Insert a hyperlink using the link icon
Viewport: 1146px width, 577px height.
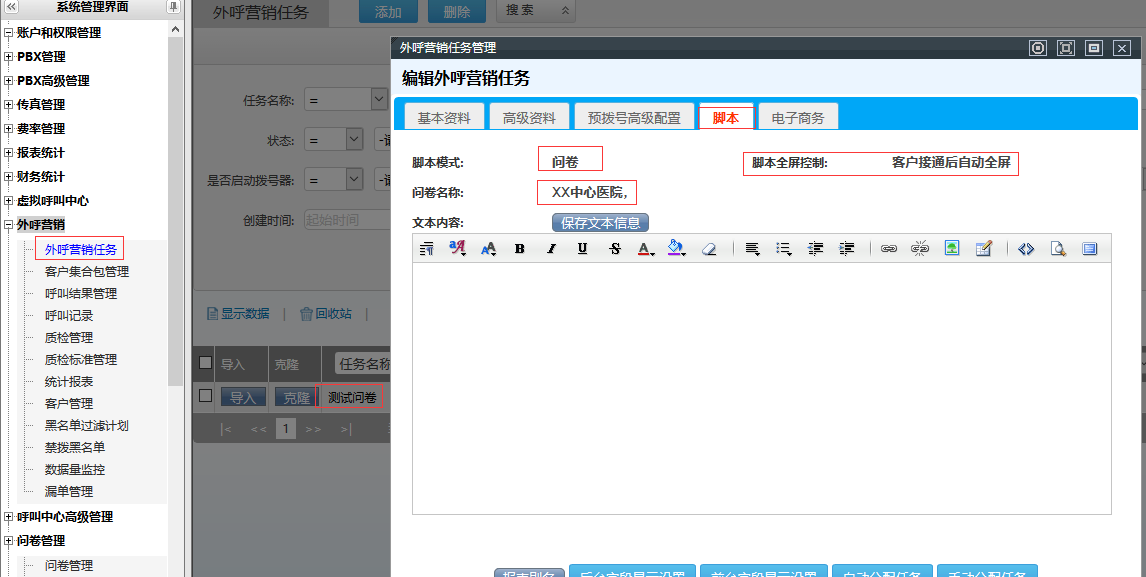pyautogui.click(x=888, y=249)
